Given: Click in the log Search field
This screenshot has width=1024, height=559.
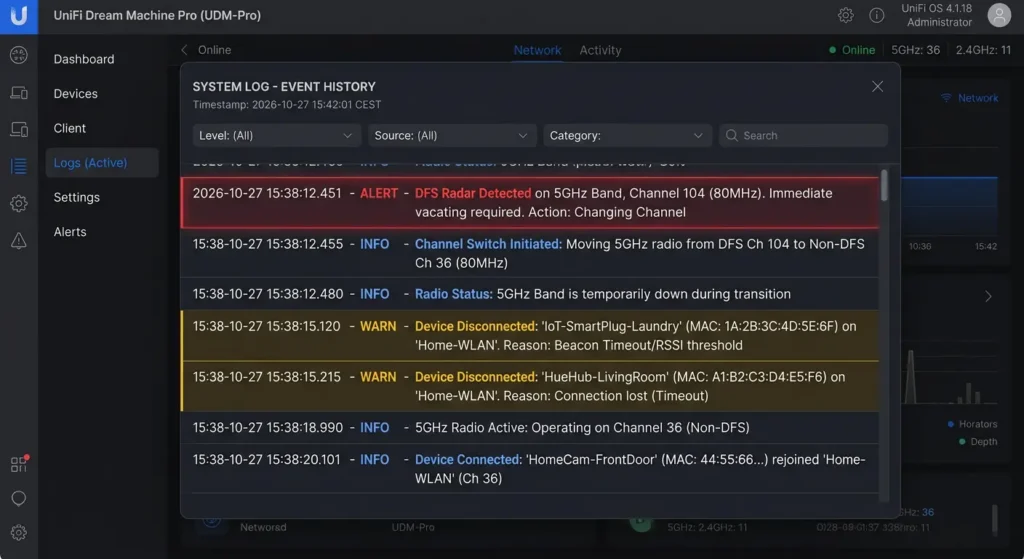Looking at the screenshot, I should click(x=803, y=135).
